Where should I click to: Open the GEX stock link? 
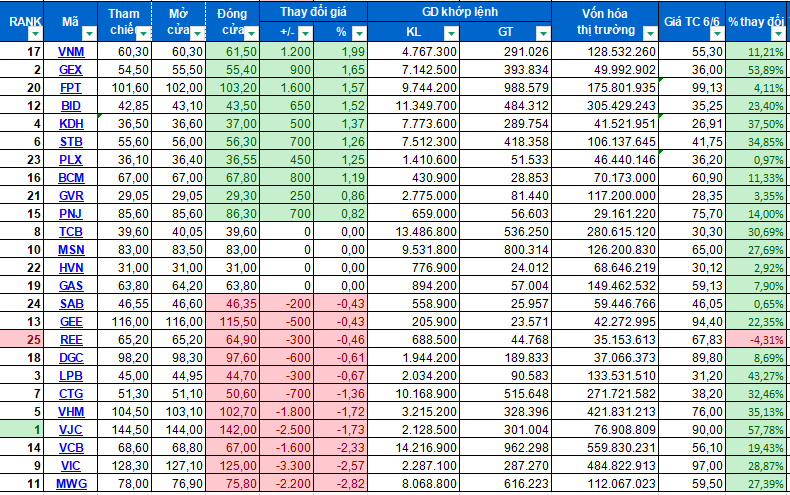tap(71, 70)
